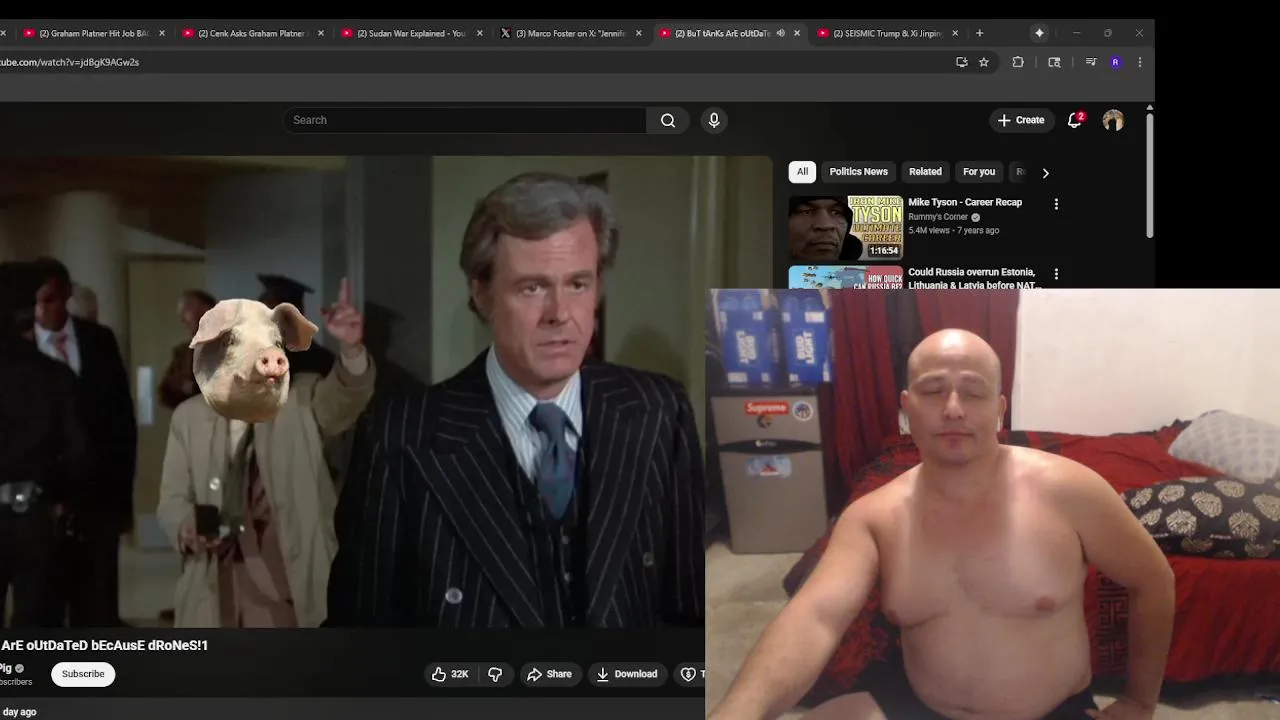
Task: Close the BuT tAnKs ArE oUtDaTeD tab
Action: pyautogui.click(x=797, y=33)
